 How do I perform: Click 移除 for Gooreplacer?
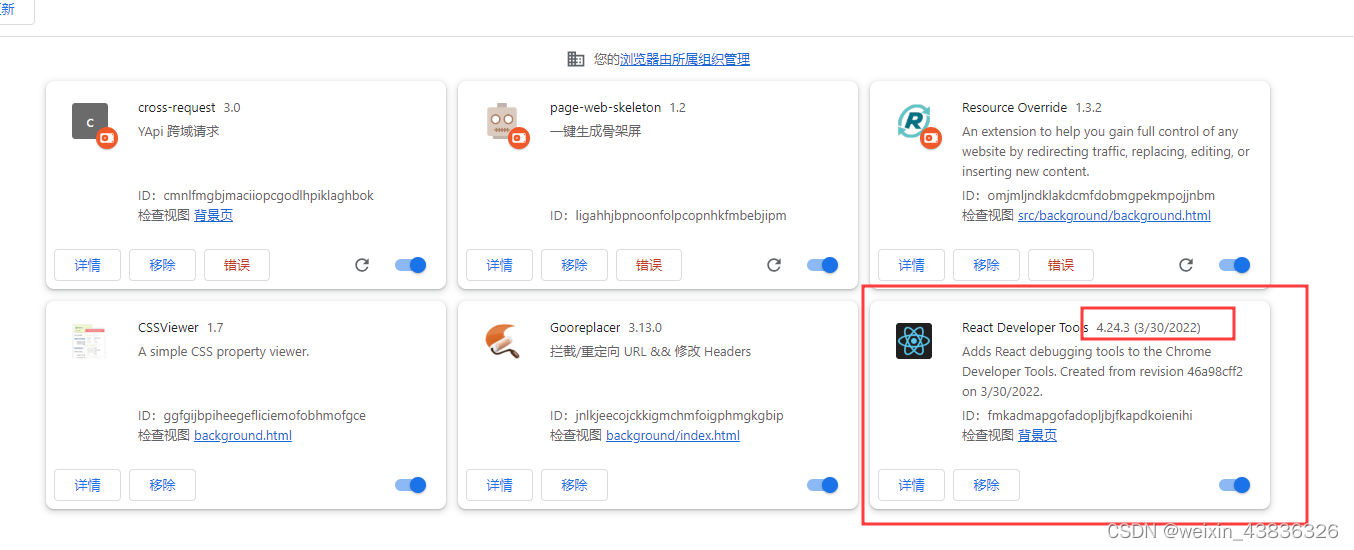click(x=574, y=485)
